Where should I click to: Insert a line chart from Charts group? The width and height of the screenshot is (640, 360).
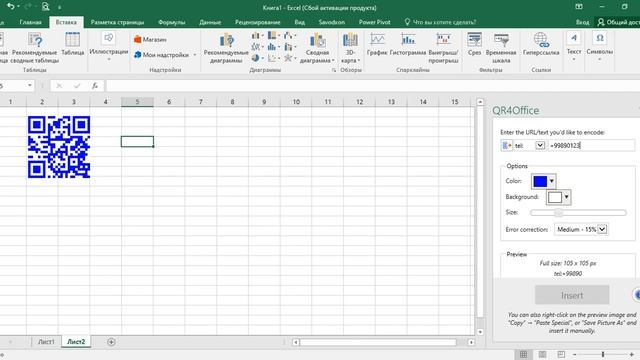[x=258, y=47]
